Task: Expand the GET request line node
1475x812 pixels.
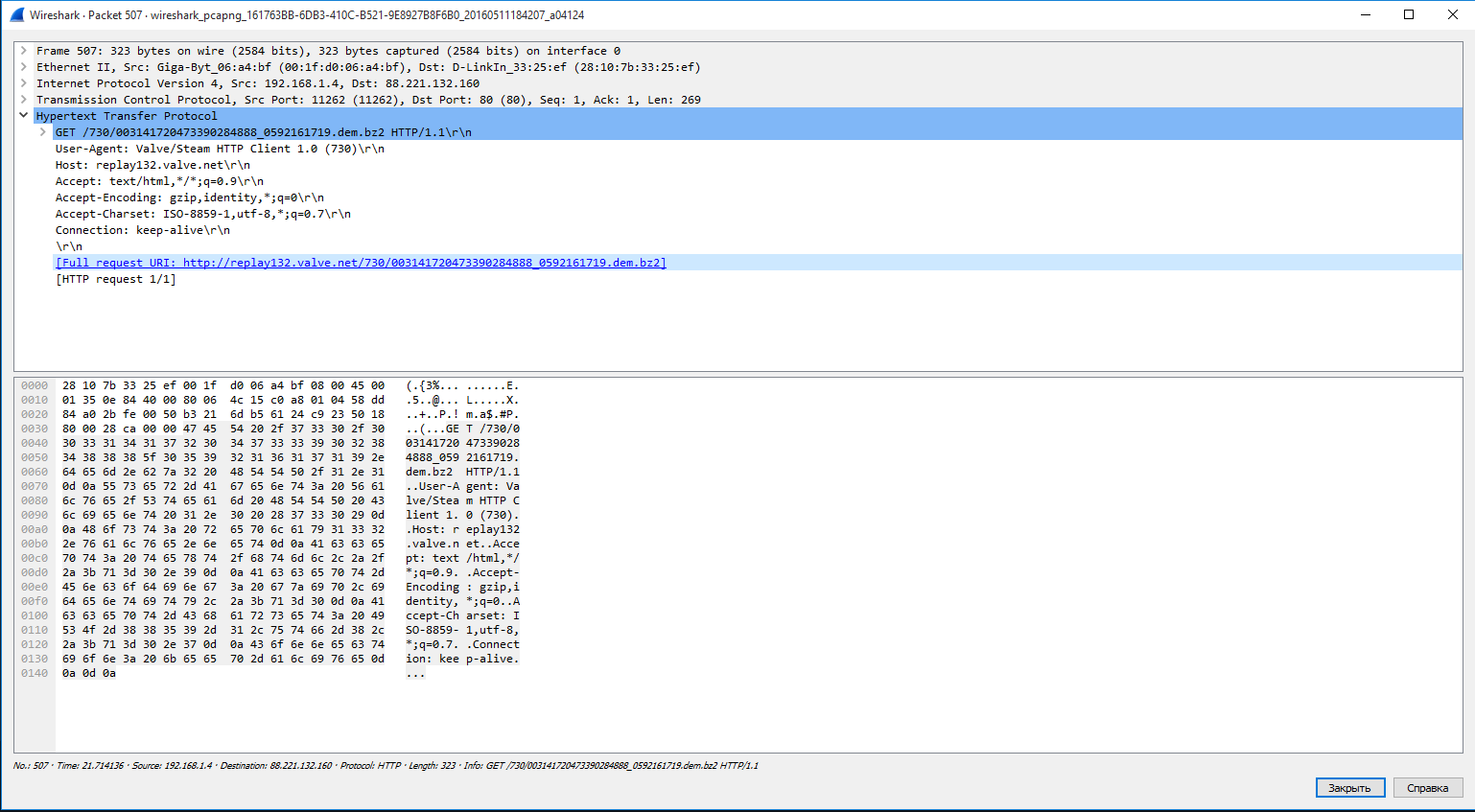Action: (x=42, y=132)
